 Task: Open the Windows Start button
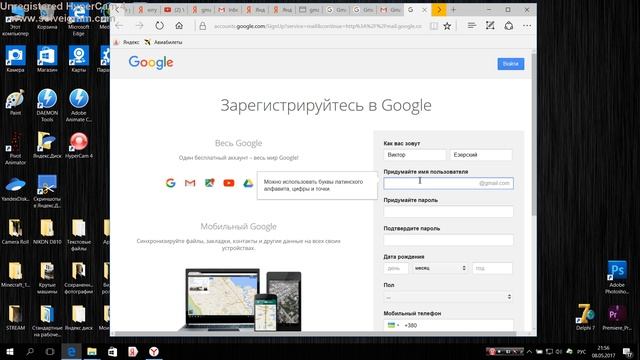tap(10, 351)
